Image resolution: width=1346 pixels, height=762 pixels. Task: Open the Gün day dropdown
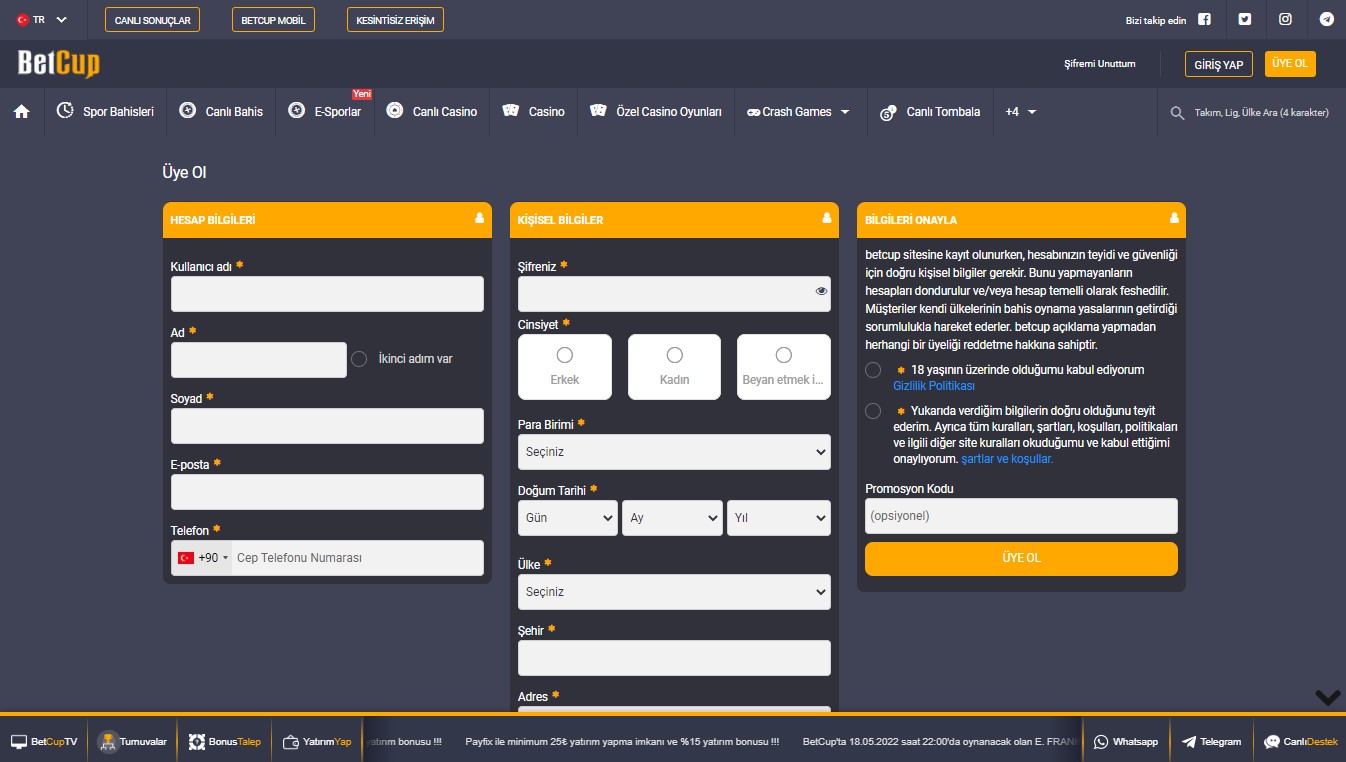coord(568,518)
